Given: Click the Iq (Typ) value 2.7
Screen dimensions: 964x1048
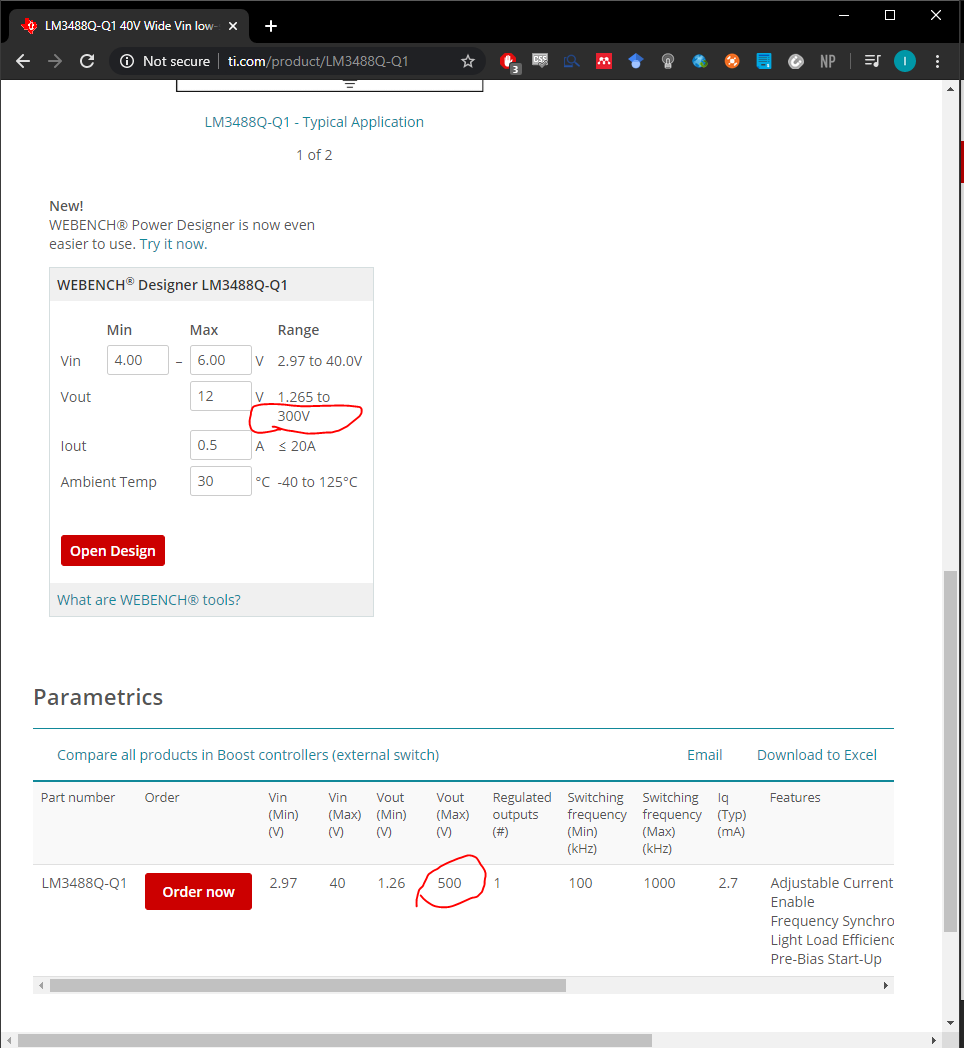Looking at the screenshot, I should click(728, 884).
